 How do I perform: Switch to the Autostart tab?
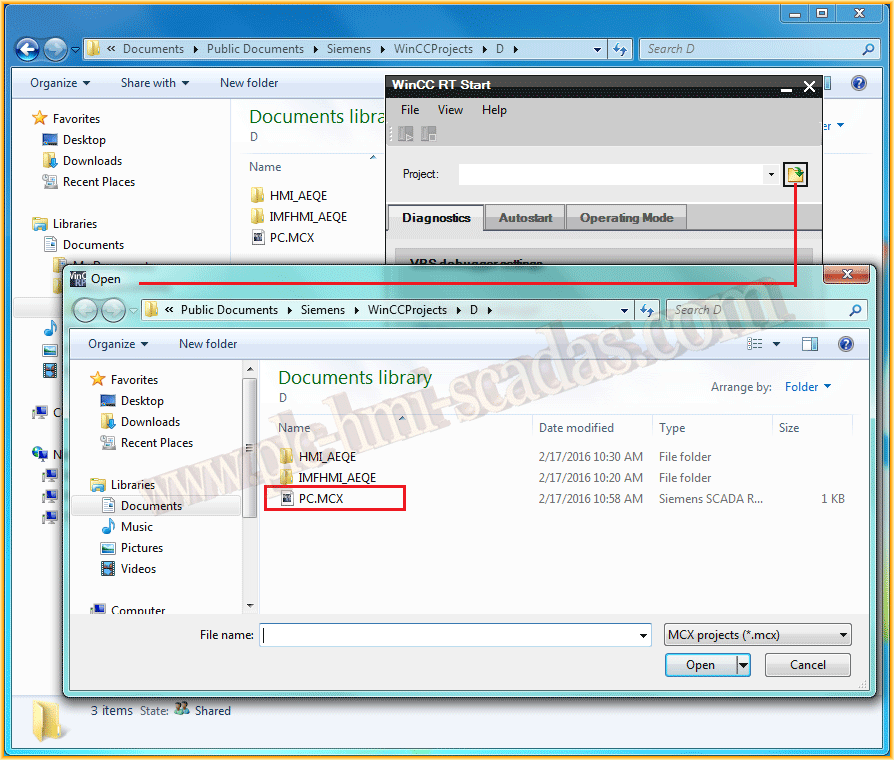point(525,218)
